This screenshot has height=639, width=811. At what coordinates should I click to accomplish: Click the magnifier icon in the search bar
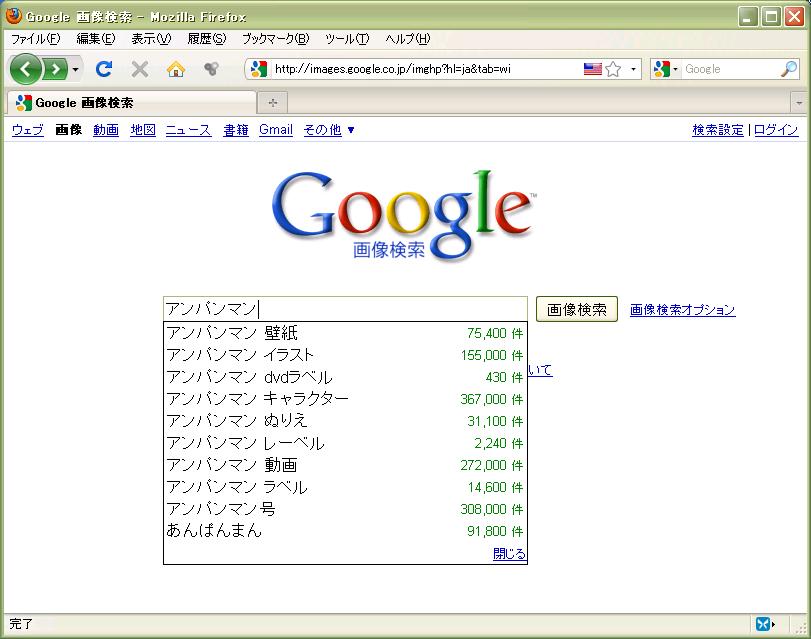tap(789, 69)
